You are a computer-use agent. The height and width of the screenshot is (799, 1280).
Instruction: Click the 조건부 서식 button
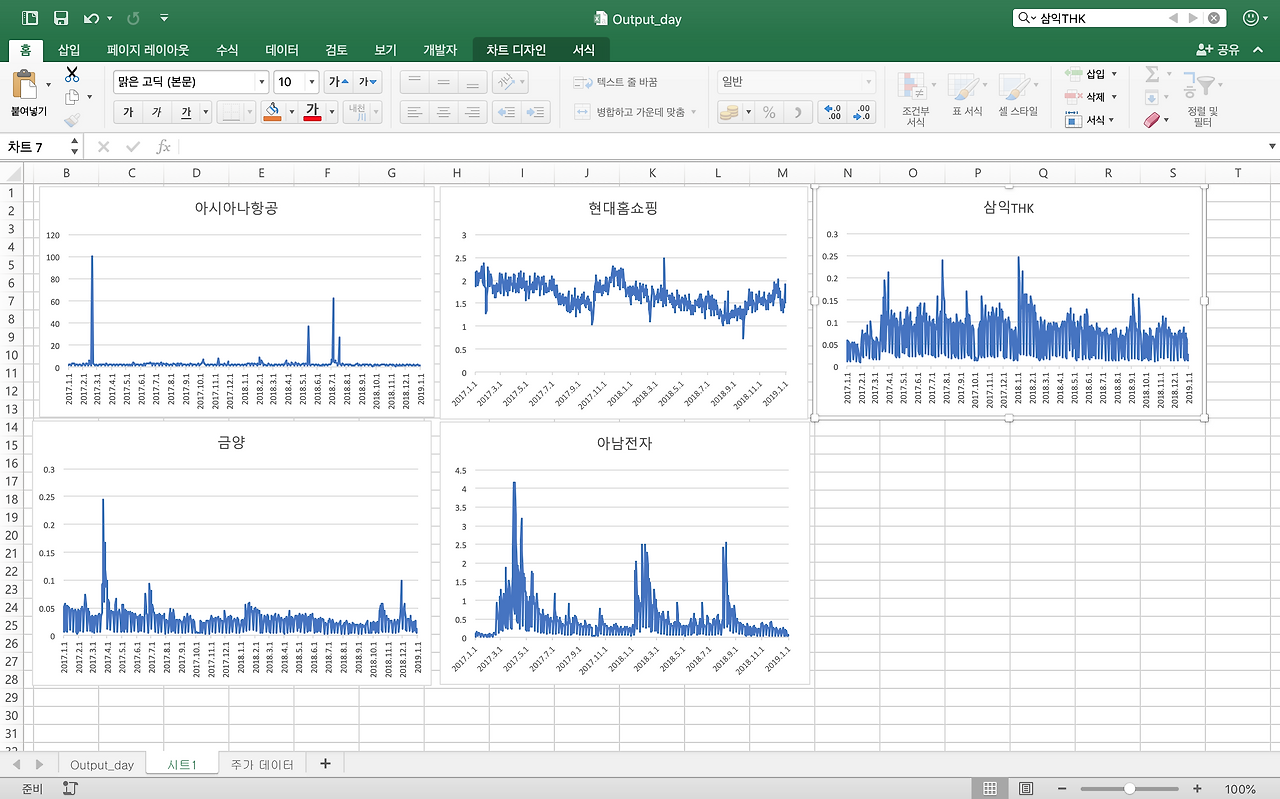click(x=915, y=99)
